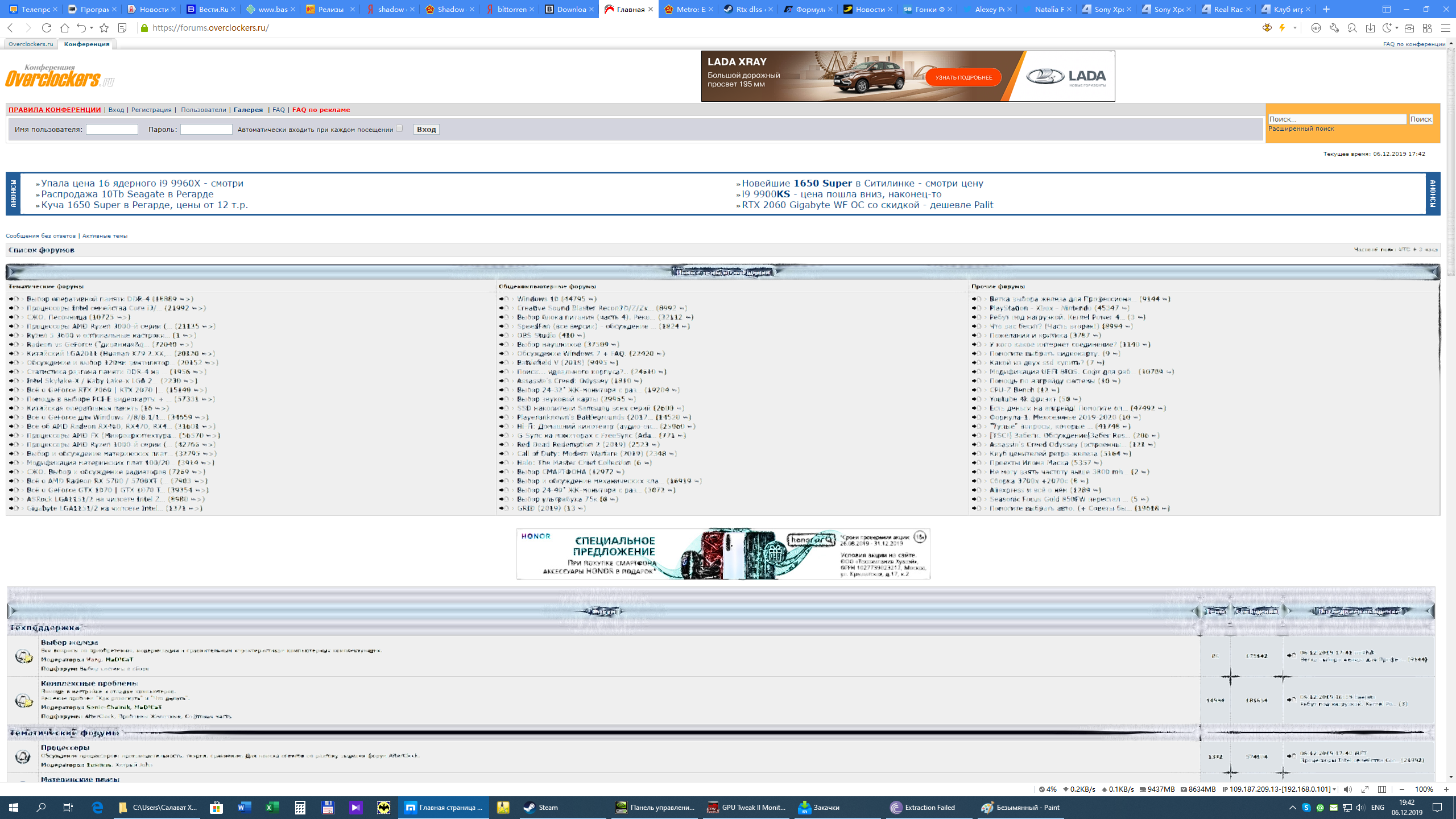Open the hamburger main menu icon
Screen dimensions: 1456x819
click(x=1445, y=28)
